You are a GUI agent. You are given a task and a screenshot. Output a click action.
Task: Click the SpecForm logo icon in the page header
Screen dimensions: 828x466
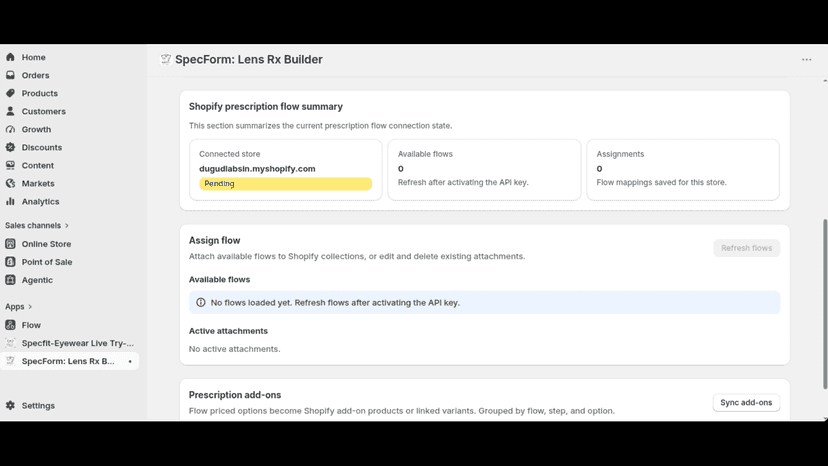166,59
